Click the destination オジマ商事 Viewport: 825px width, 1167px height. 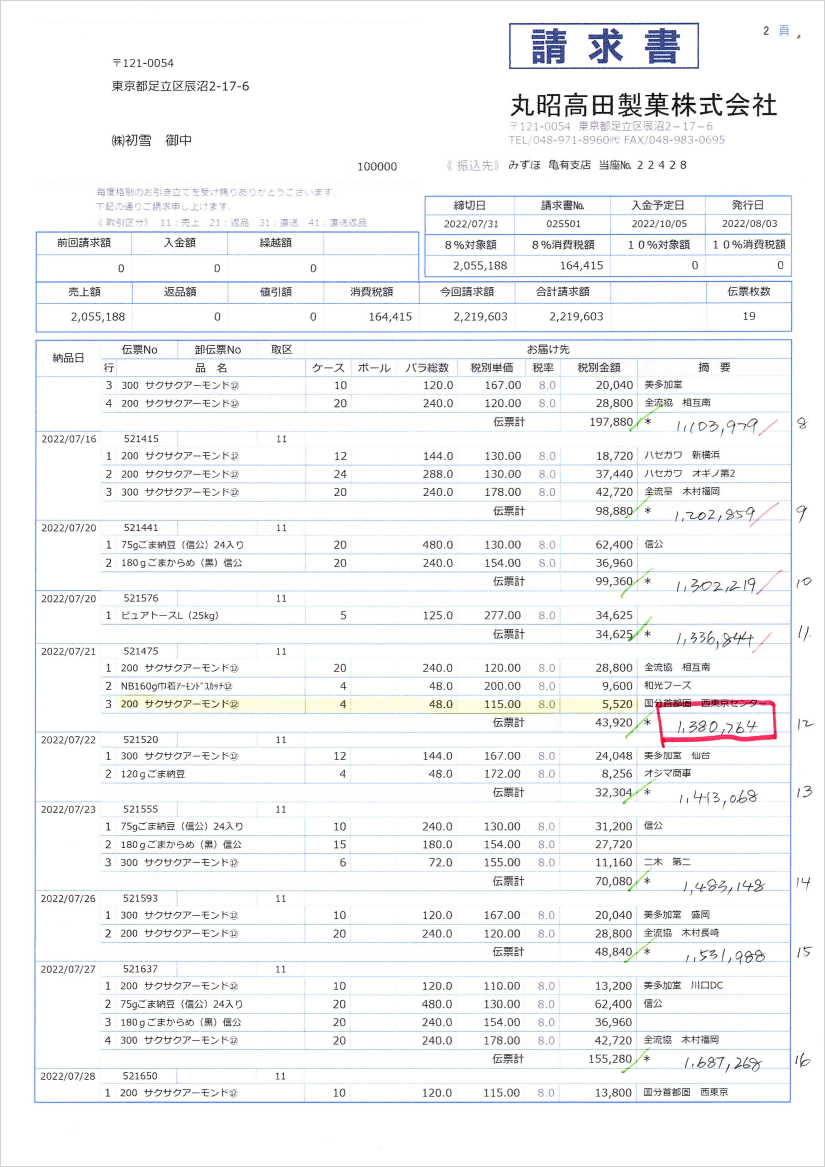(667, 774)
